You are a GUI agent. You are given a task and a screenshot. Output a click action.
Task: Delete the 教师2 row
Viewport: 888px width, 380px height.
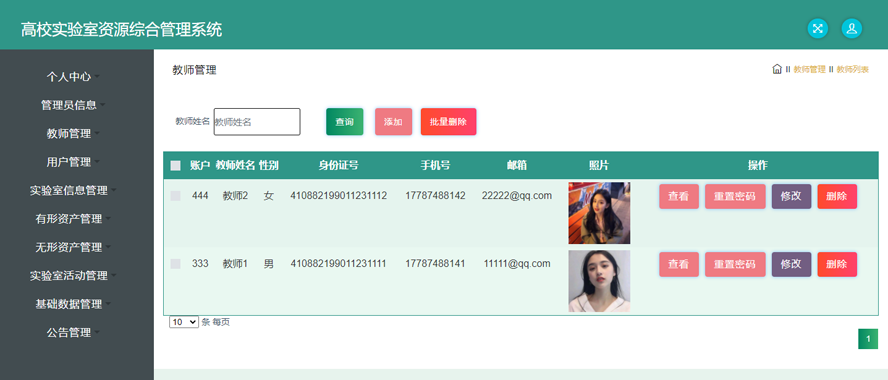point(837,197)
